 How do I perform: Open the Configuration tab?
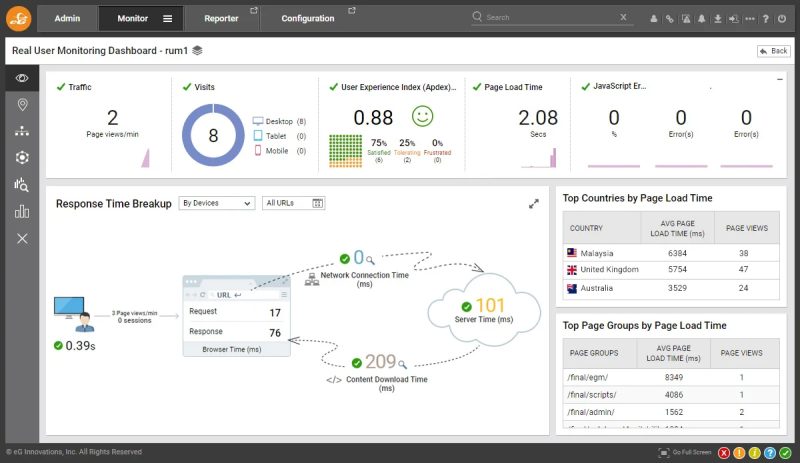coord(308,18)
